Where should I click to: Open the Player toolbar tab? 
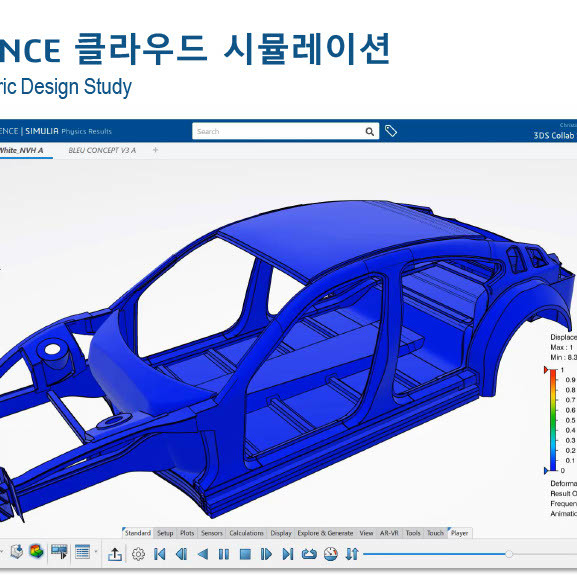click(x=459, y=533)
